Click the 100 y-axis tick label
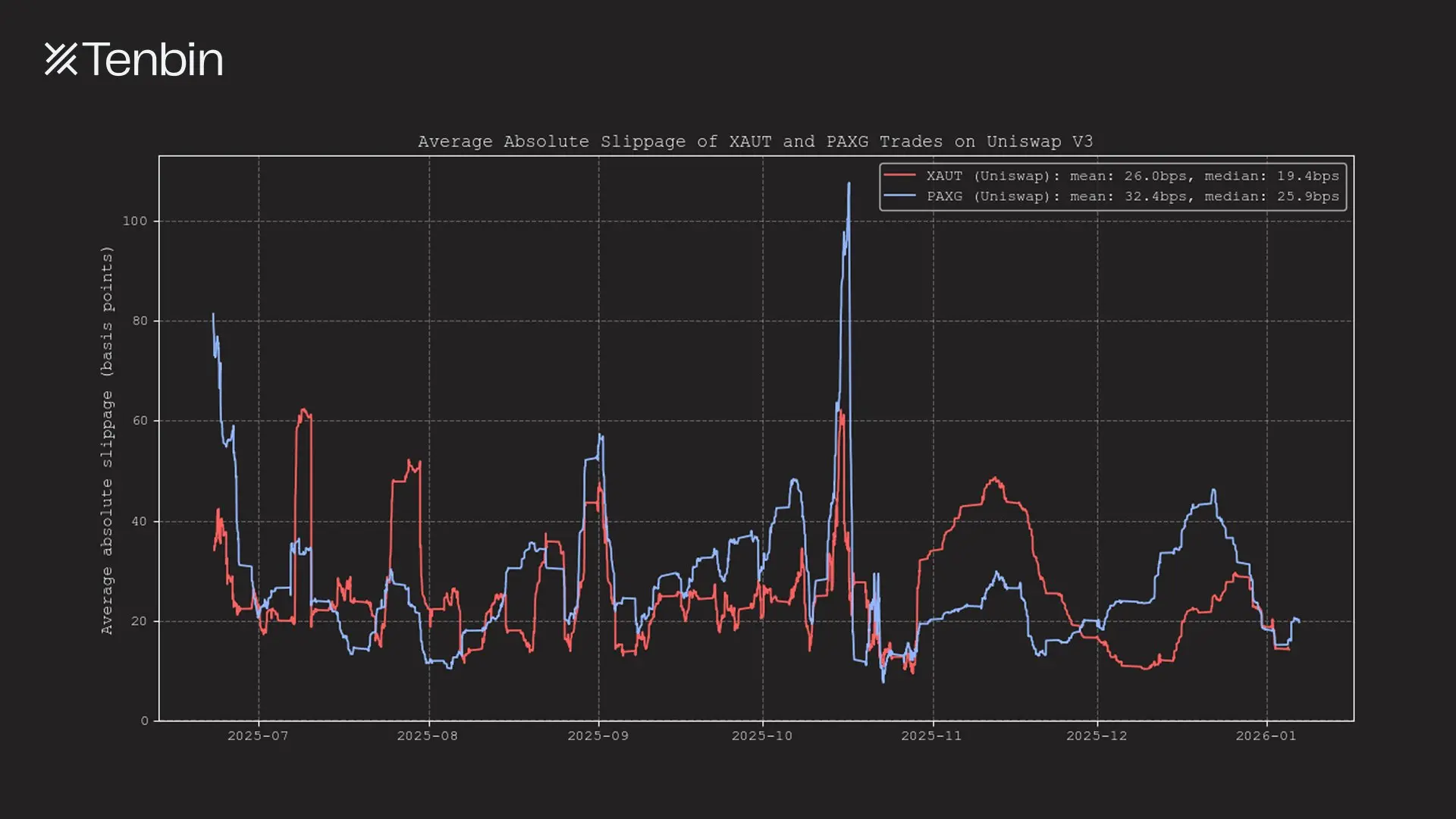Viewport: 1456px width, 819px height. 135,221
